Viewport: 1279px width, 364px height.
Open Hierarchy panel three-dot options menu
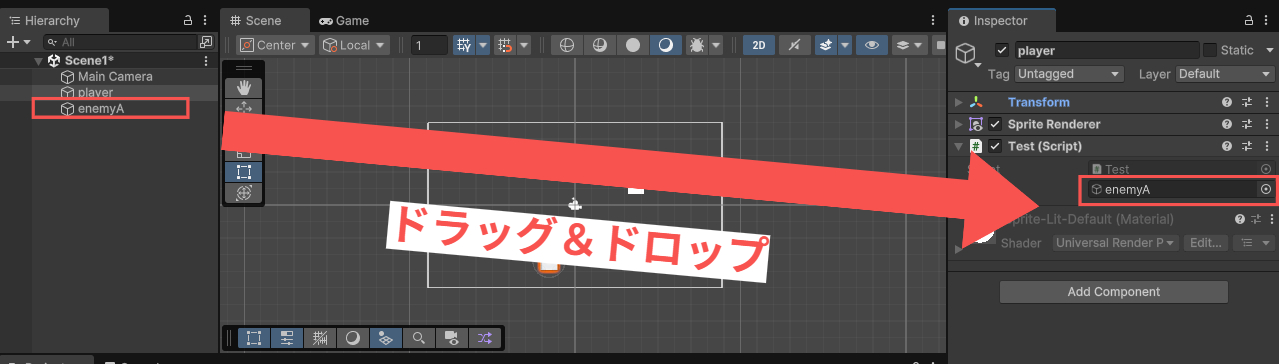(x=206, y=20)
